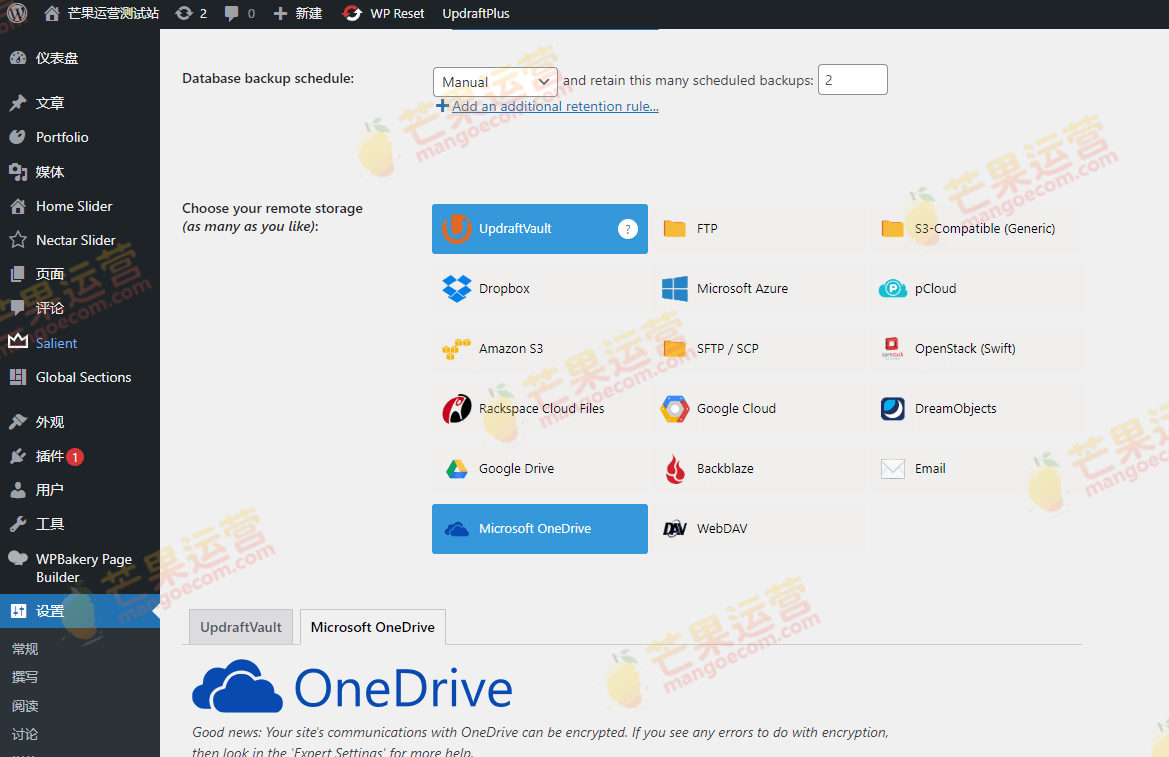Screen dimensions: 1169x757
Task: Click the plugins update badge showing 1
Action: coord(75,456)
